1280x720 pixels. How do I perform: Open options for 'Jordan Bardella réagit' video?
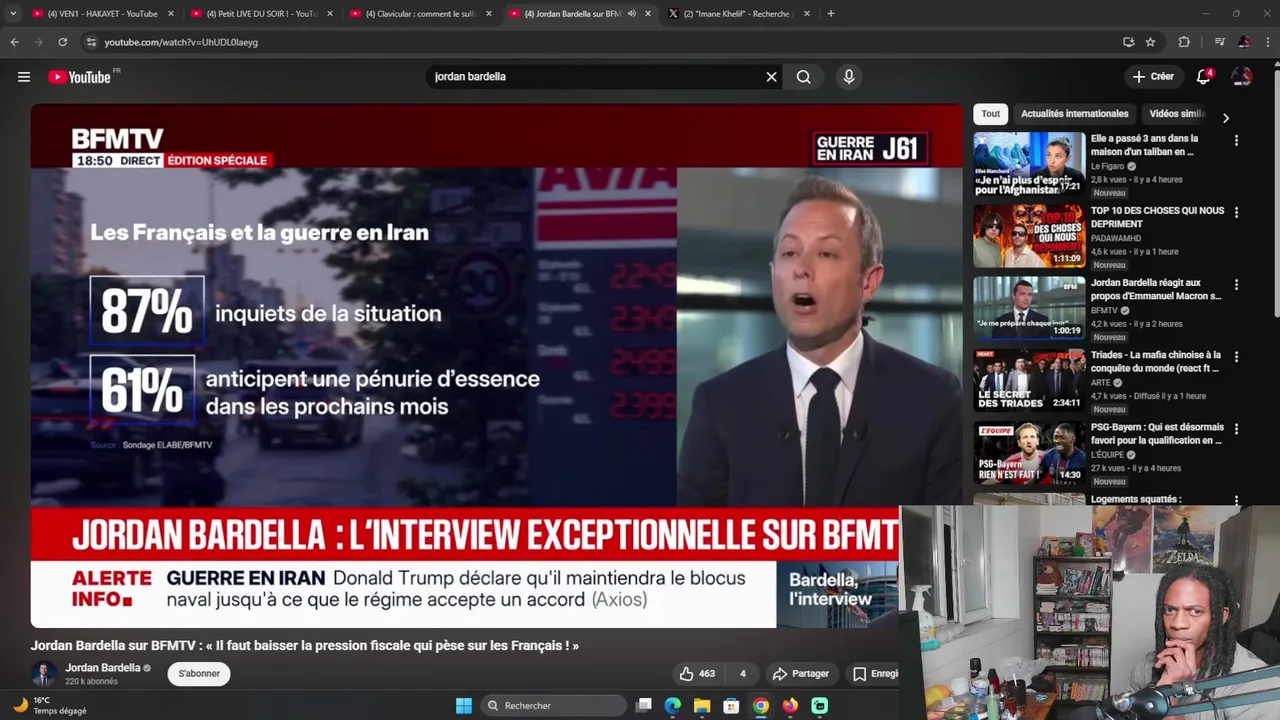coord(1236,285)
